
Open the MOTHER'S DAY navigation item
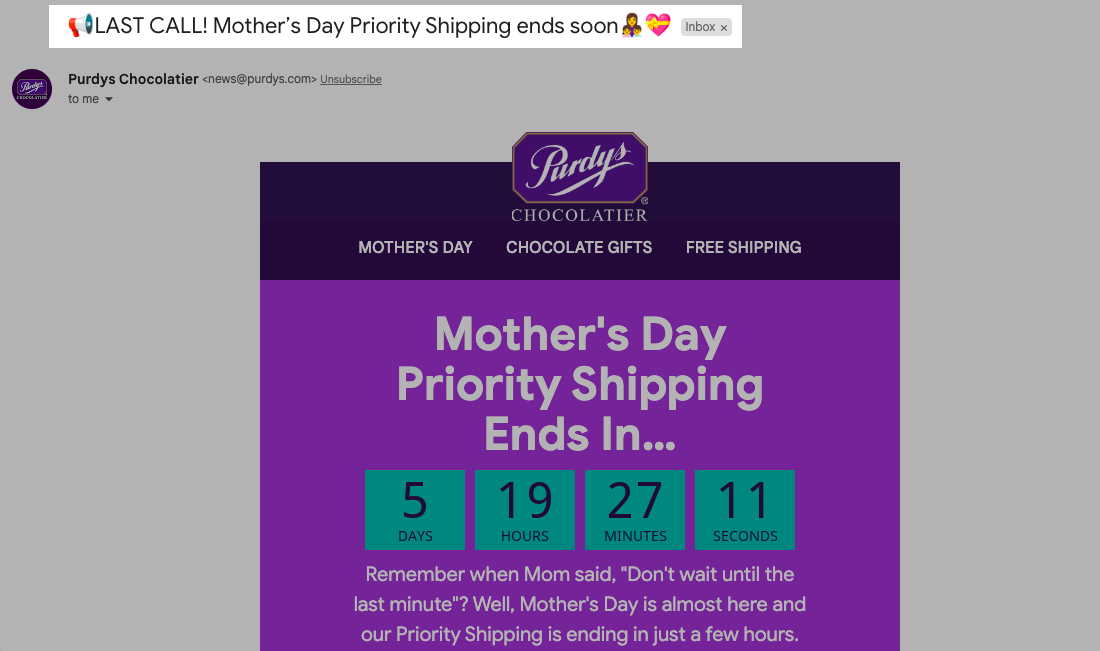click(x=415, y=247)
